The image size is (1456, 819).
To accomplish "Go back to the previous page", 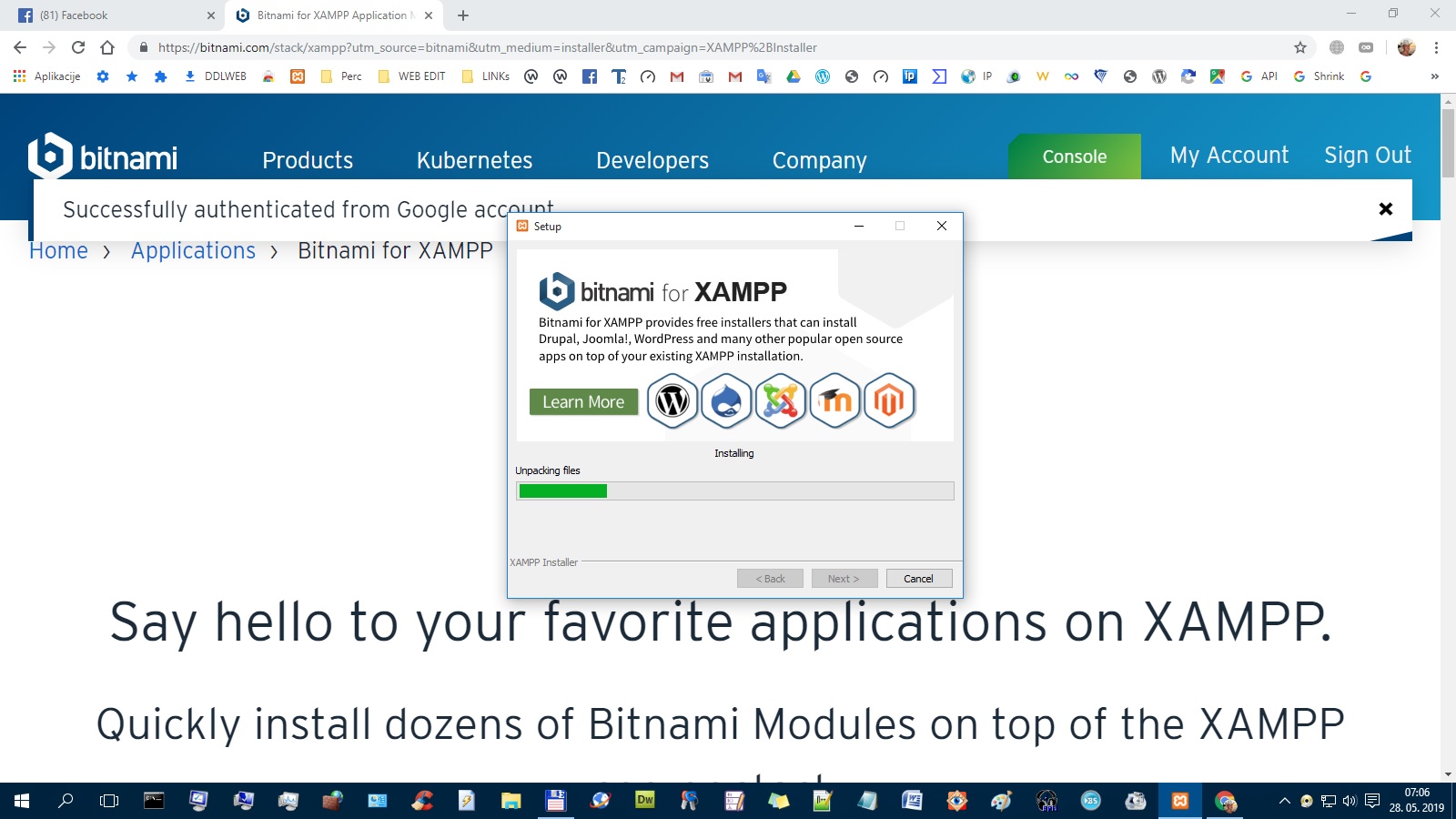I will coord(20,47).
